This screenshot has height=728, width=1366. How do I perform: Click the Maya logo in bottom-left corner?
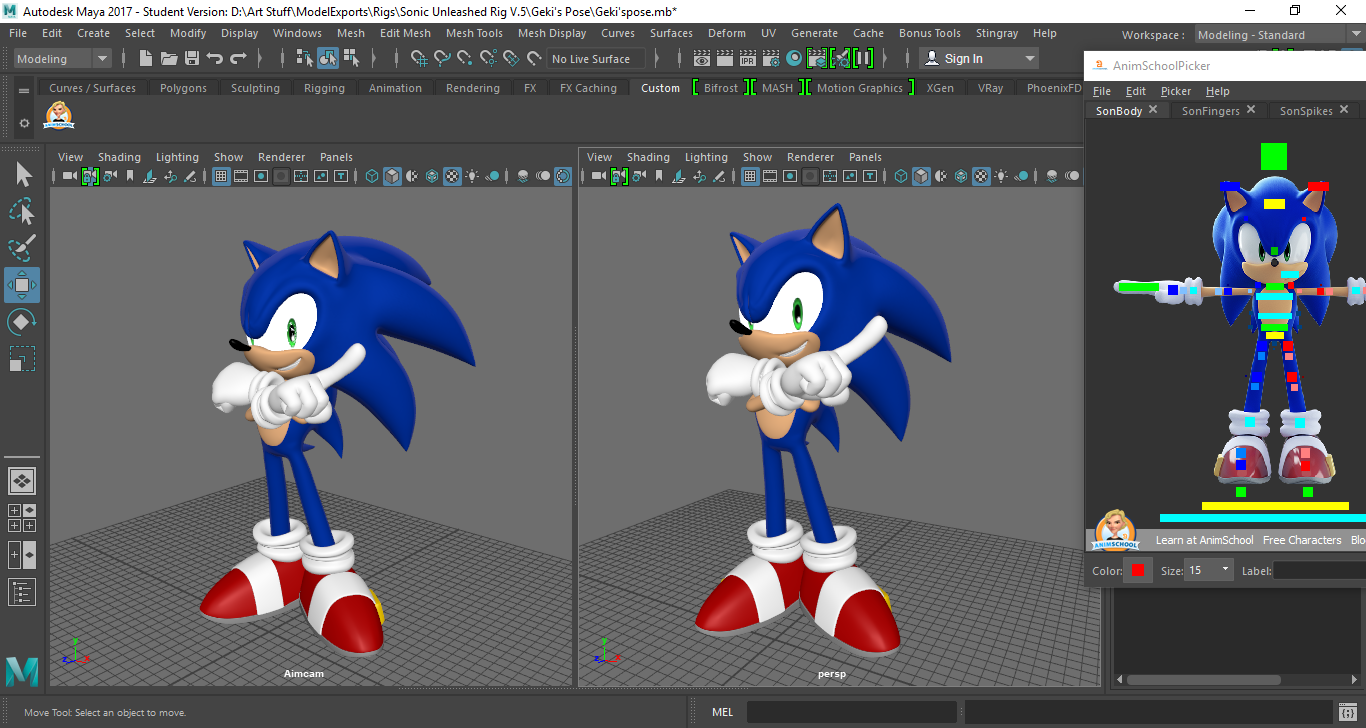coord(22,671)
